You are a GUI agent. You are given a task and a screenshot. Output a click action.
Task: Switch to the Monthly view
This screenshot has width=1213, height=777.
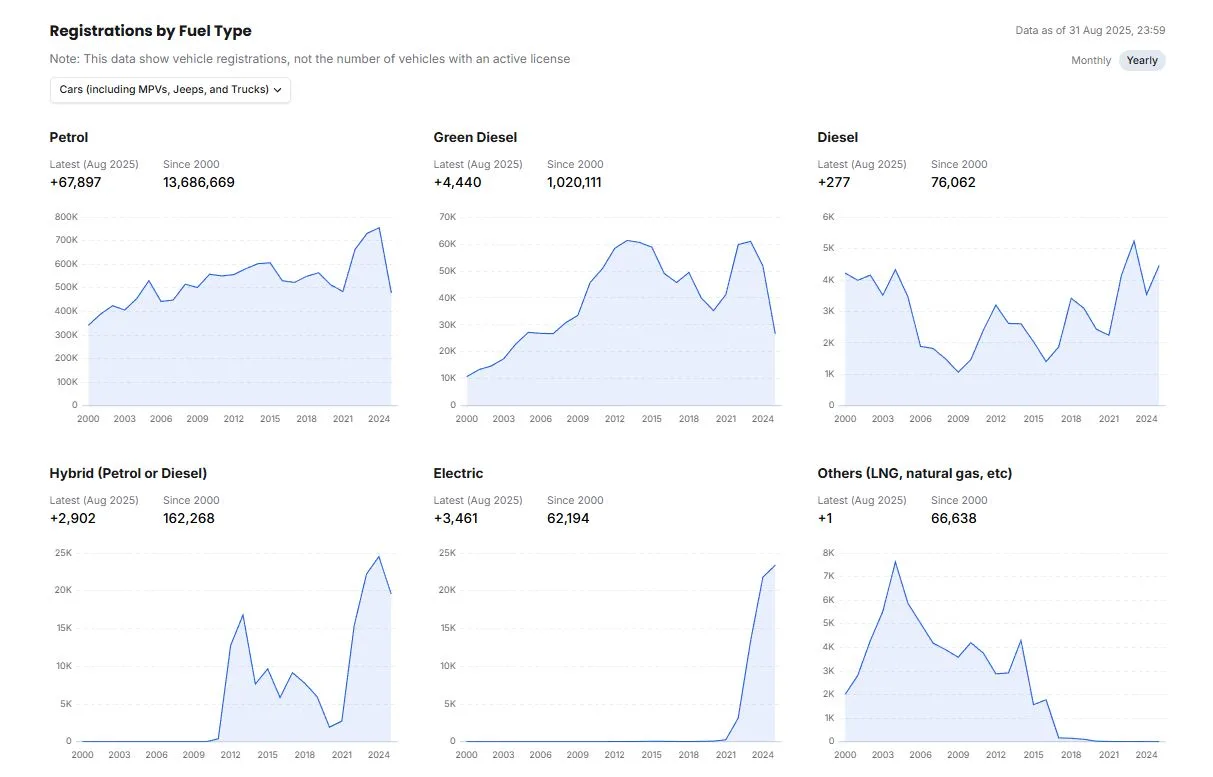pos(1091,61)
